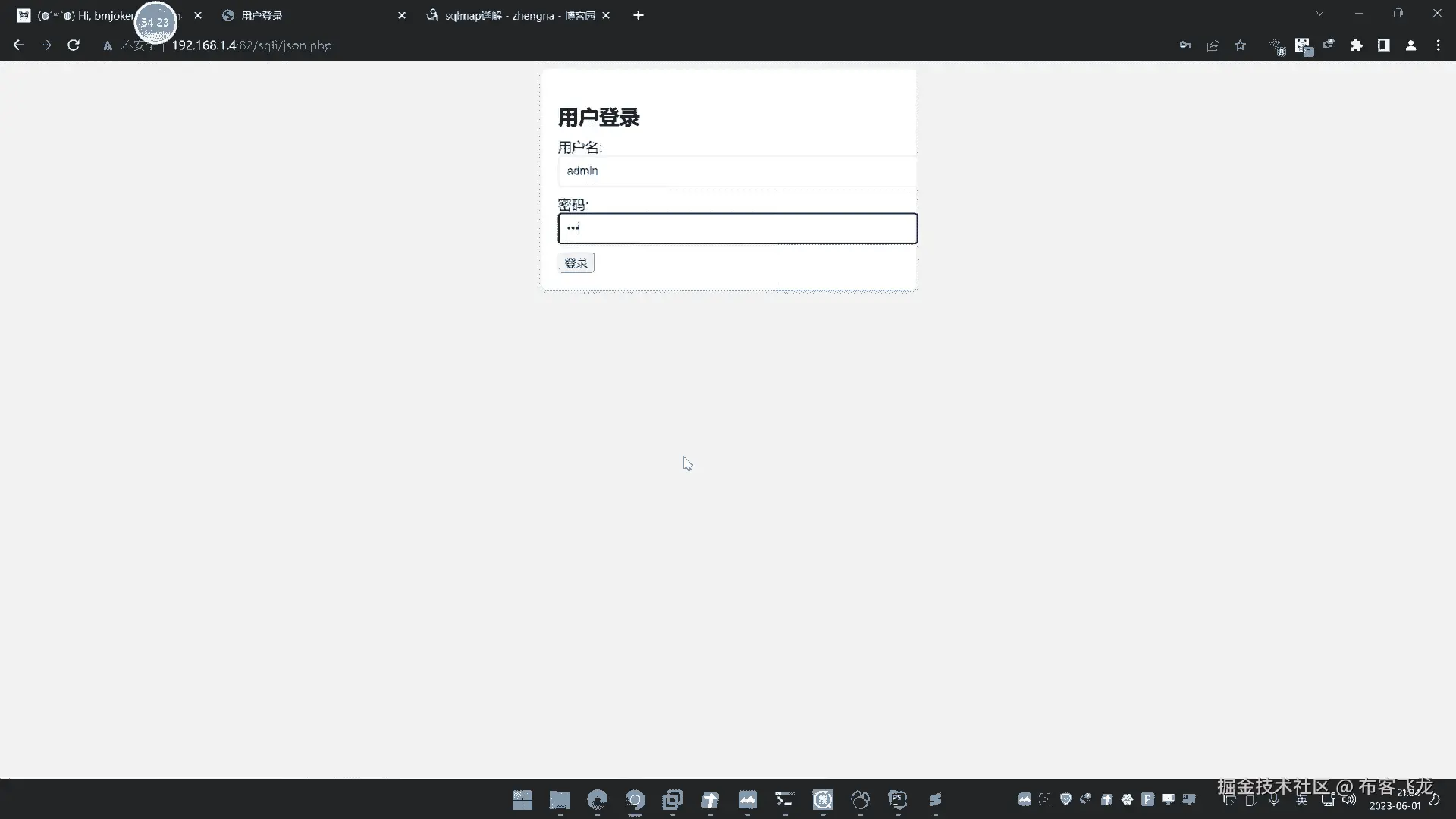Viewport: 1456px width, 819px height.
Task: Click the share page icon
Action: (1213, 45)
